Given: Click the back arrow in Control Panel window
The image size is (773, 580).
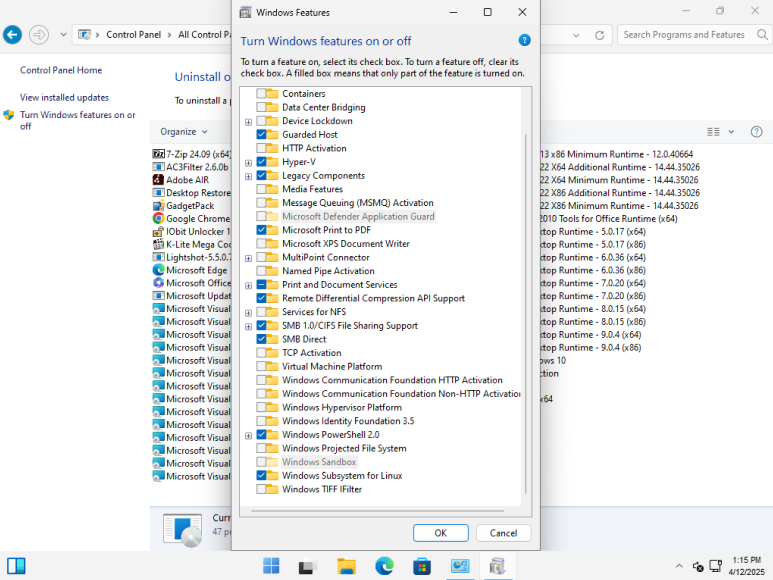Looking at the screenshot, I should coord(12,35).
